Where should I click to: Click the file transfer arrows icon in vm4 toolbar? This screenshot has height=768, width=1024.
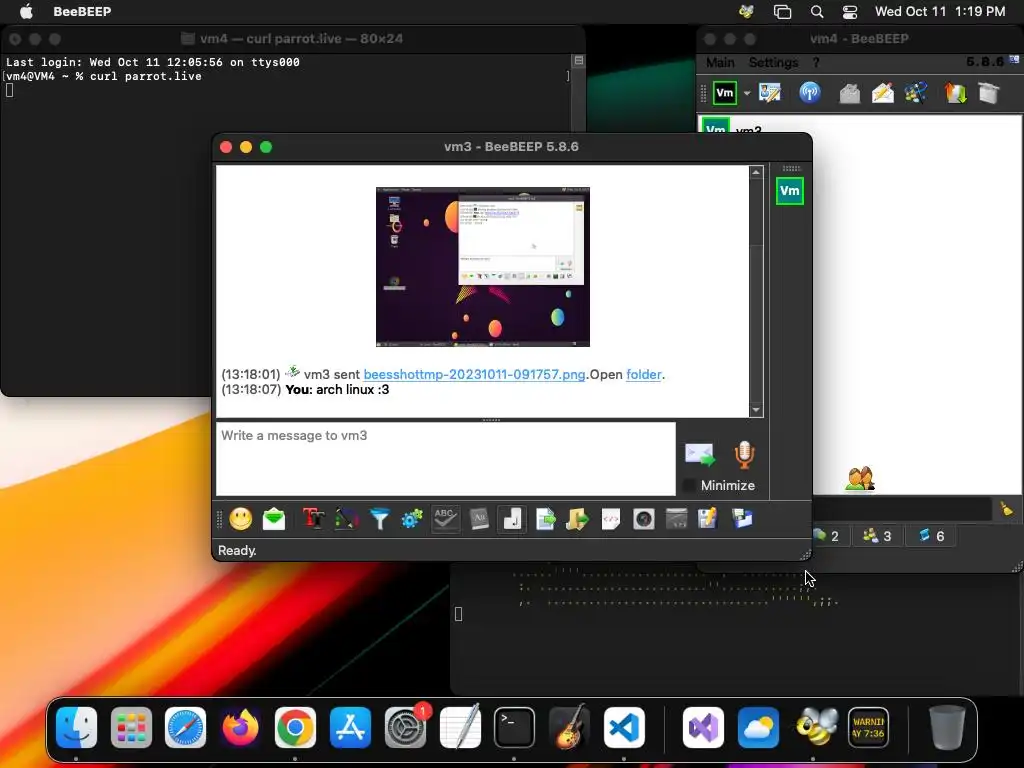tap(955, 93)
